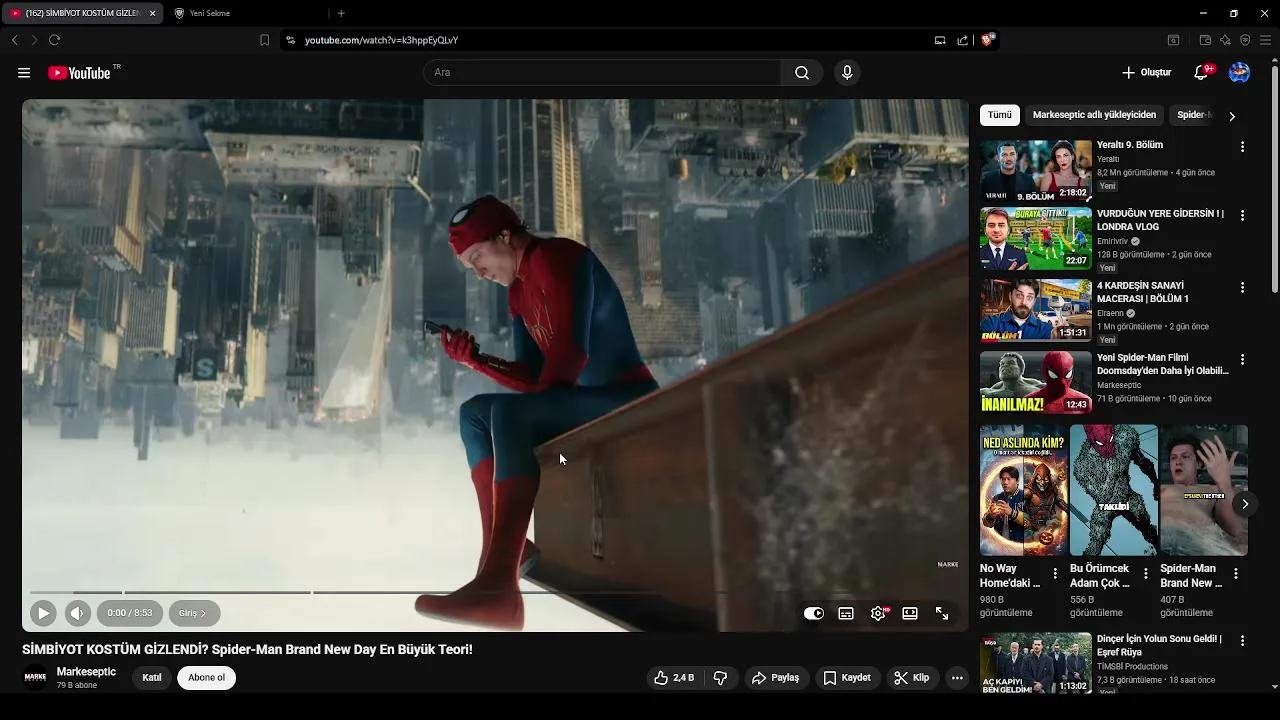
Task: Open the Oluştur create button
Action: coord(1146,73)
